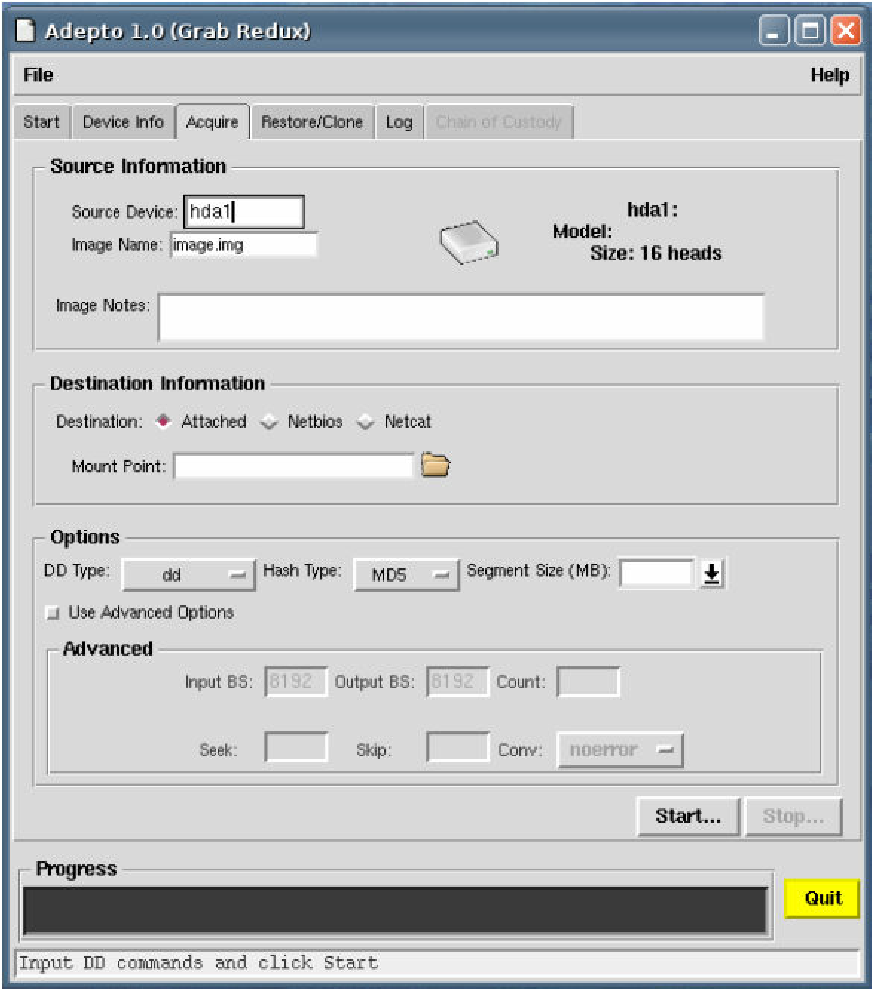Open the Hash Type MD5 dropdown

click(x=406, y=575)
